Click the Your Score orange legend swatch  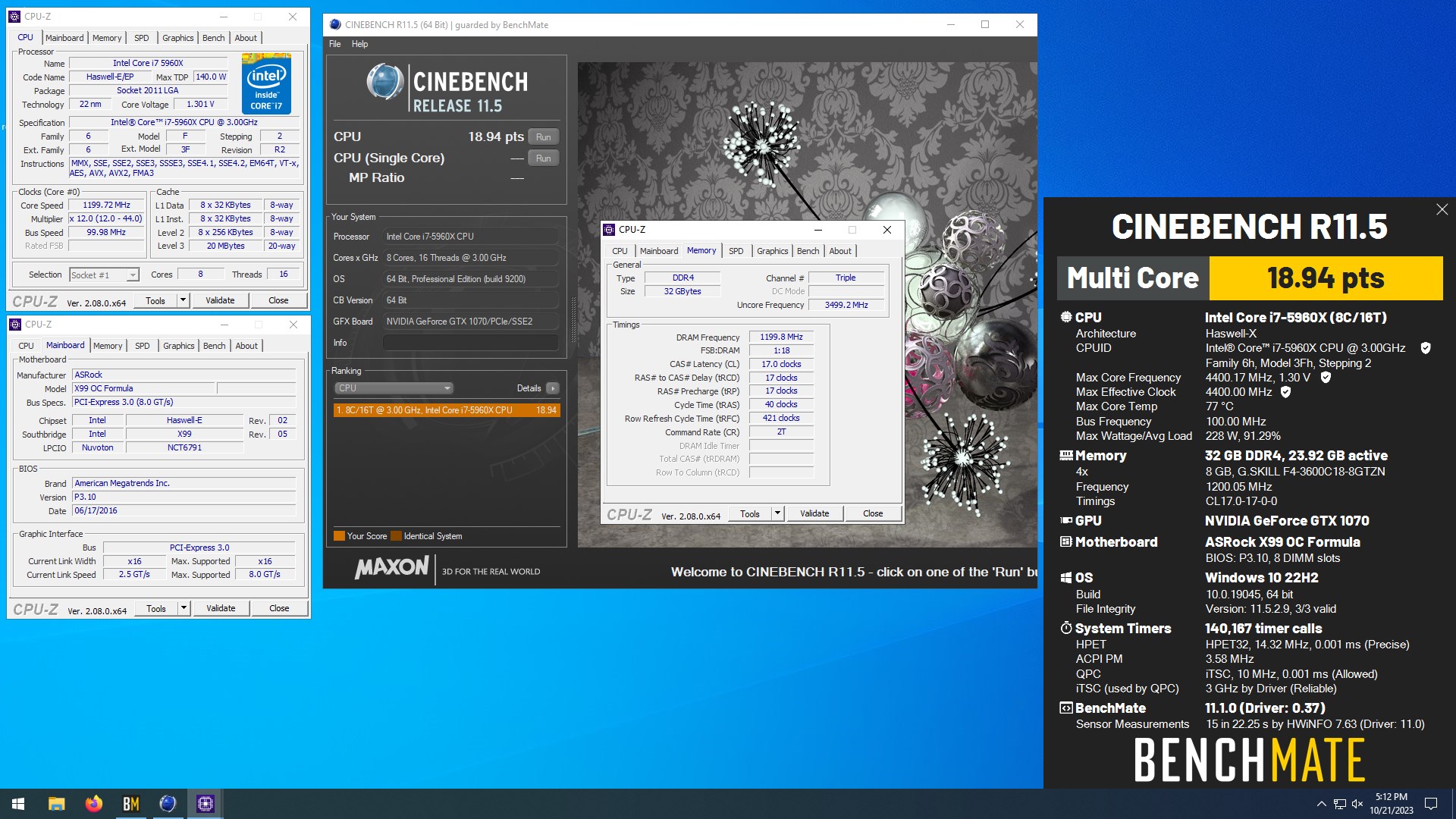pyautogui.click(x=340, y=536)
